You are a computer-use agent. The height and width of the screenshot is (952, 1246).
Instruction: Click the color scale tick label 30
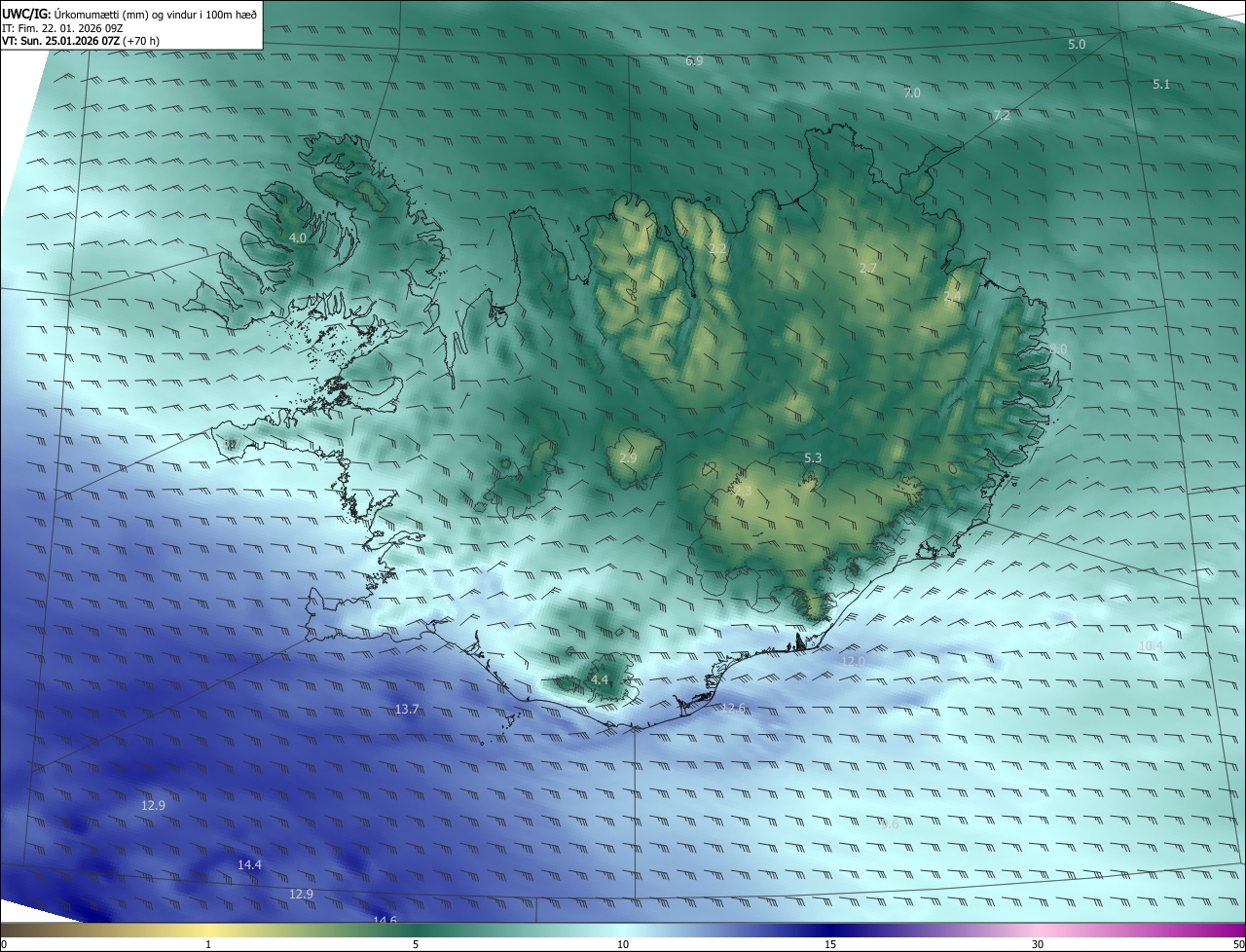click(x=1038, y=944)
